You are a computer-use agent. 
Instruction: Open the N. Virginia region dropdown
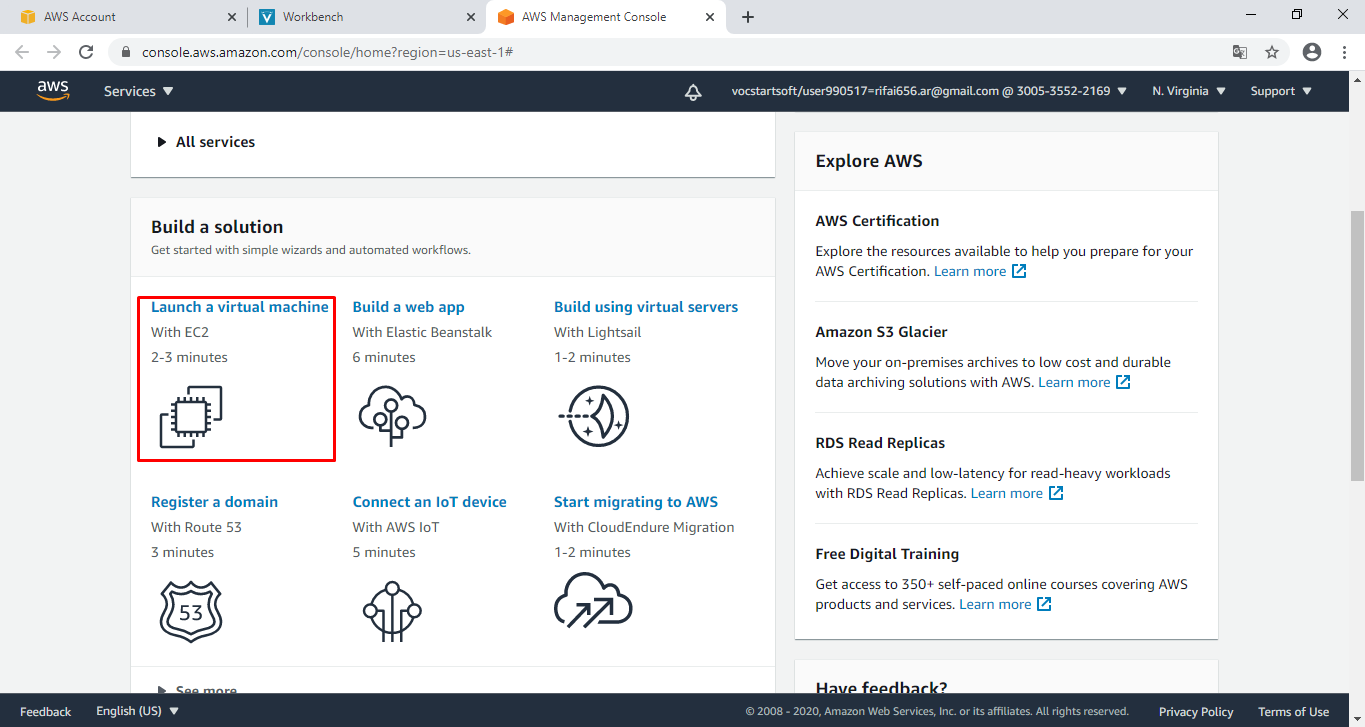point(1189,91)
